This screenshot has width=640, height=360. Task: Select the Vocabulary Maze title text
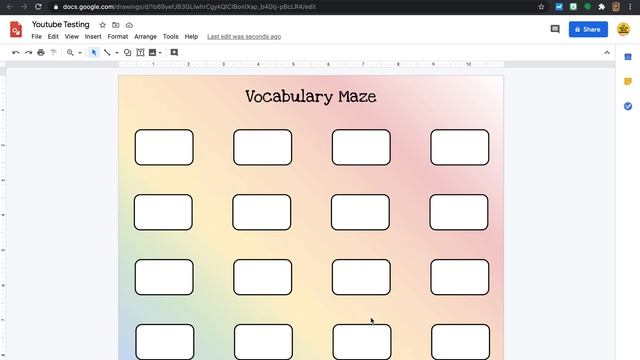311,97
